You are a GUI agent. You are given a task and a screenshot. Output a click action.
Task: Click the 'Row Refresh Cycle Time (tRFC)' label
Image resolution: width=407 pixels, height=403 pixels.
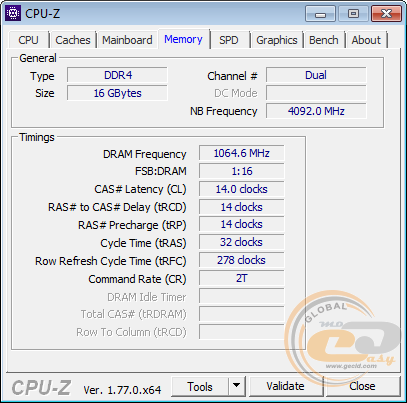111,261
